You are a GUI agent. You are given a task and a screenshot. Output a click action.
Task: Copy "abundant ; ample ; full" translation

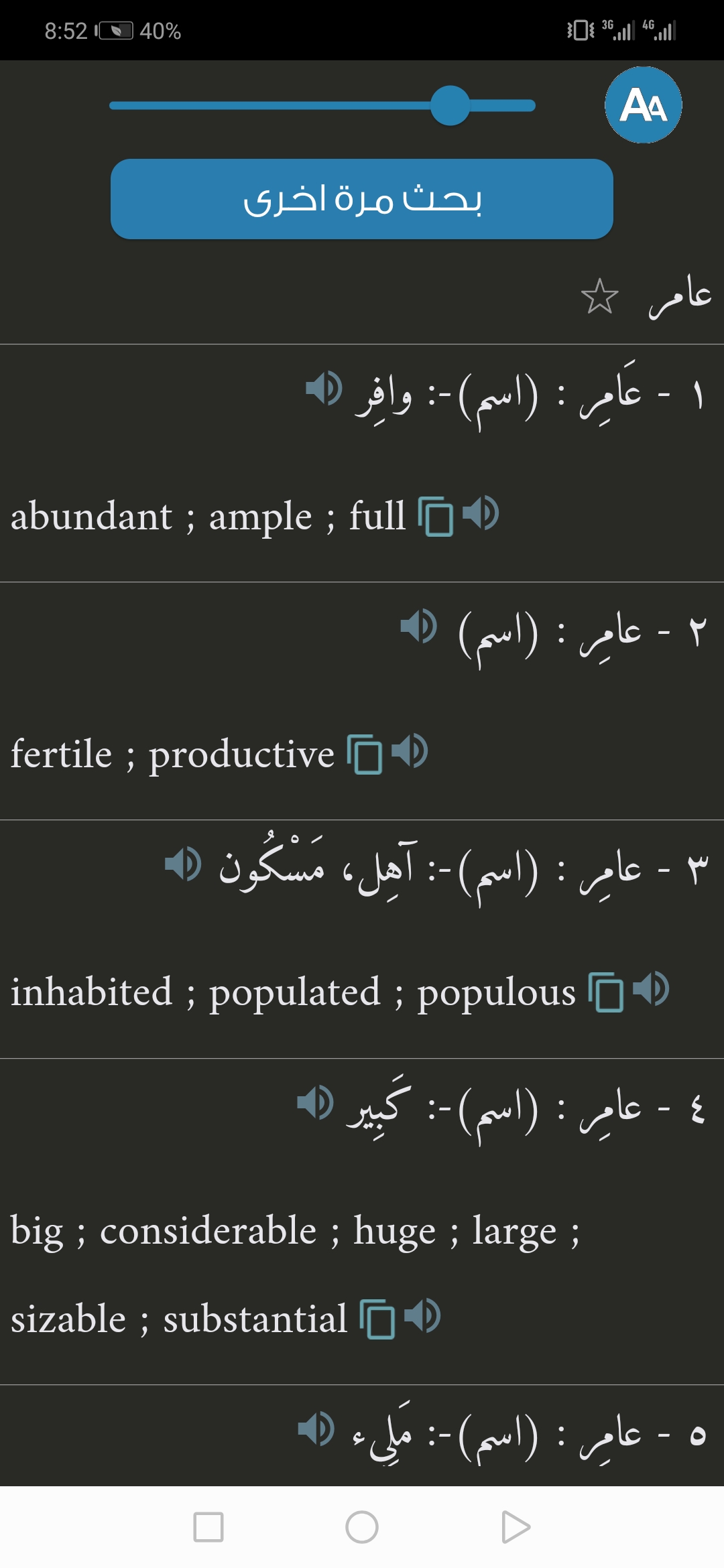pos(436,517)
